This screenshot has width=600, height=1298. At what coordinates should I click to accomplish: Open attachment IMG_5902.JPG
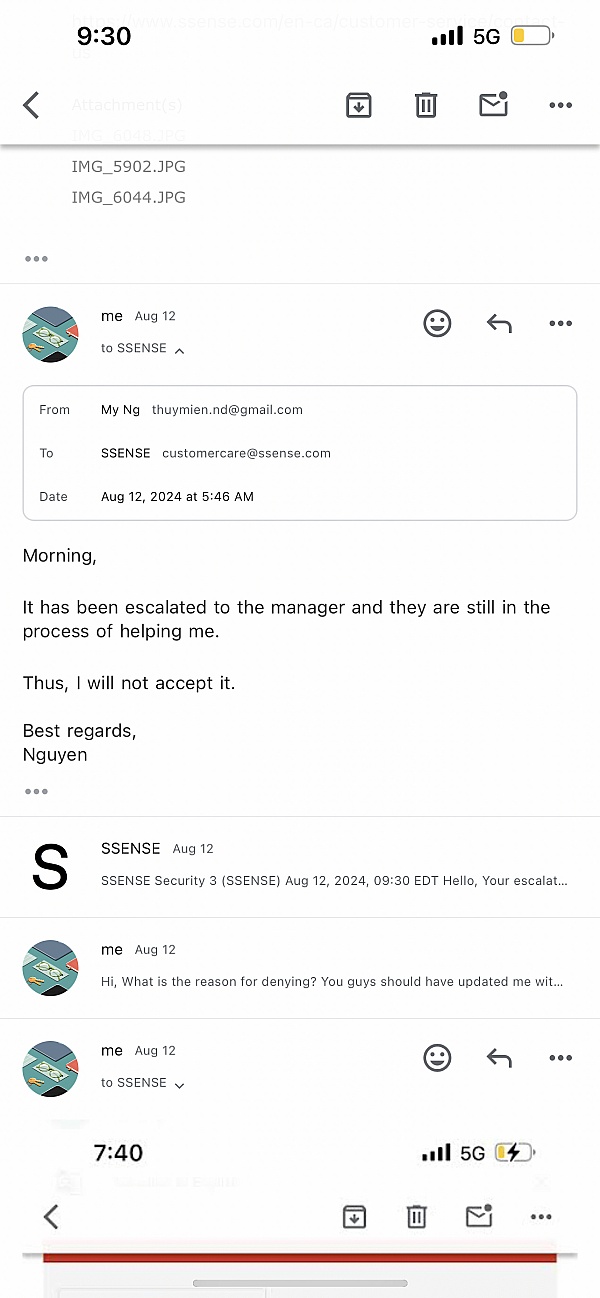(x=128, y=167)
